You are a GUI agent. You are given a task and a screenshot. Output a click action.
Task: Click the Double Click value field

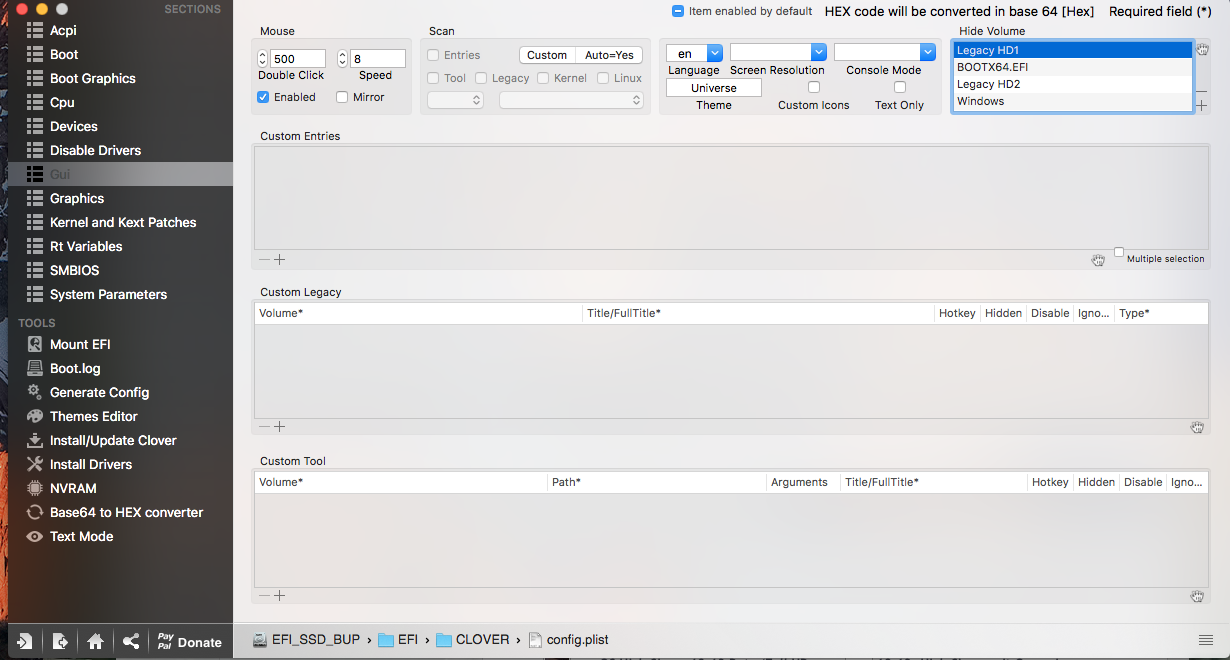click(297, 59)
